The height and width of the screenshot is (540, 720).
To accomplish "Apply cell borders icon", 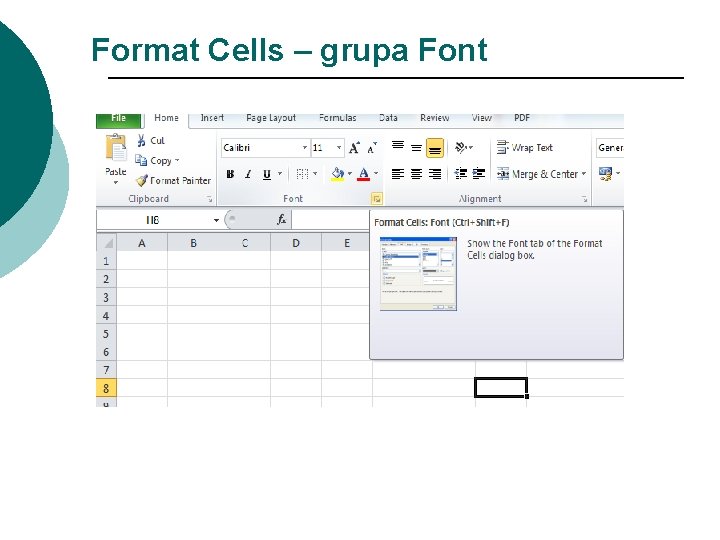I will click(x=302, y=174).
